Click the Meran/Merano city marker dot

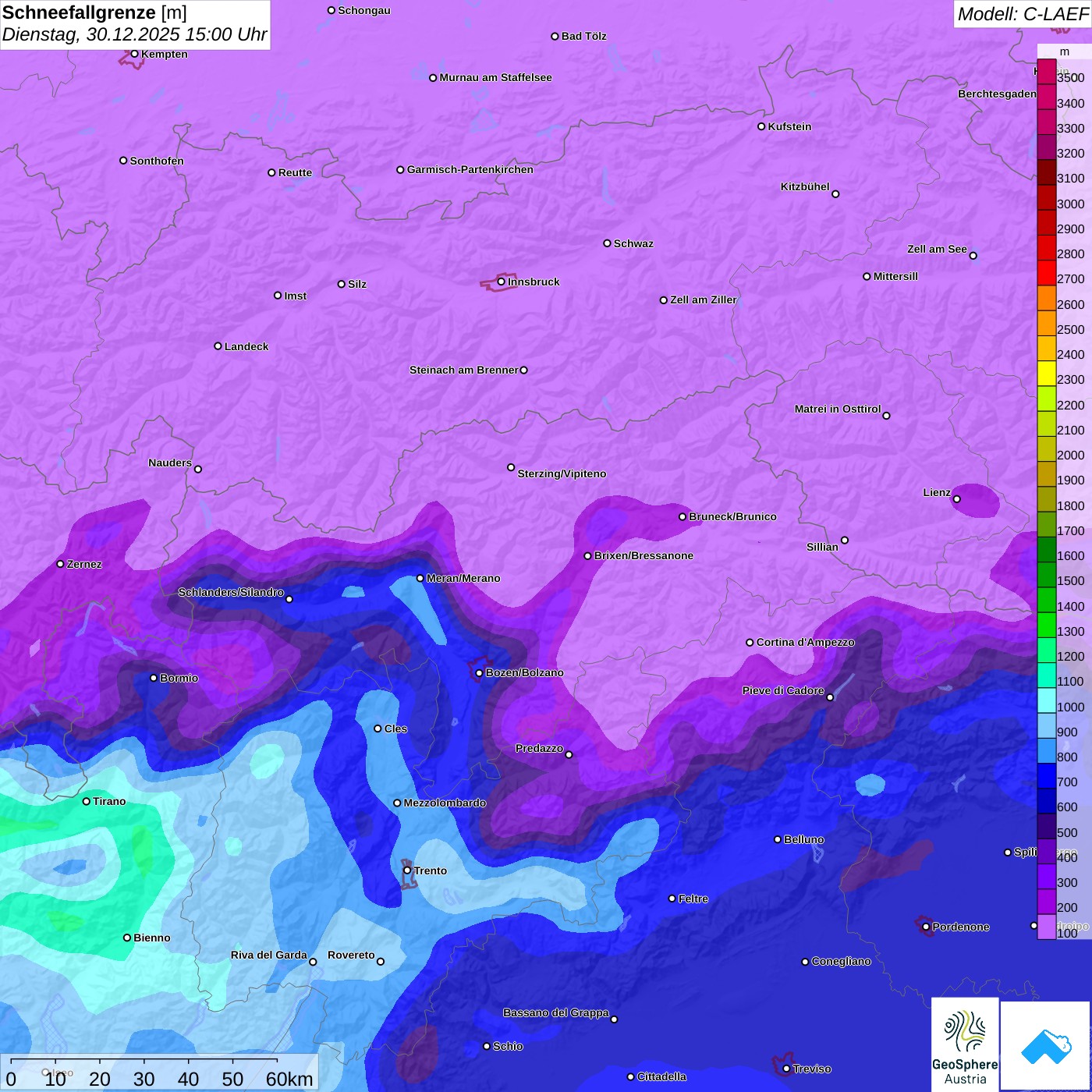point(420,578)
